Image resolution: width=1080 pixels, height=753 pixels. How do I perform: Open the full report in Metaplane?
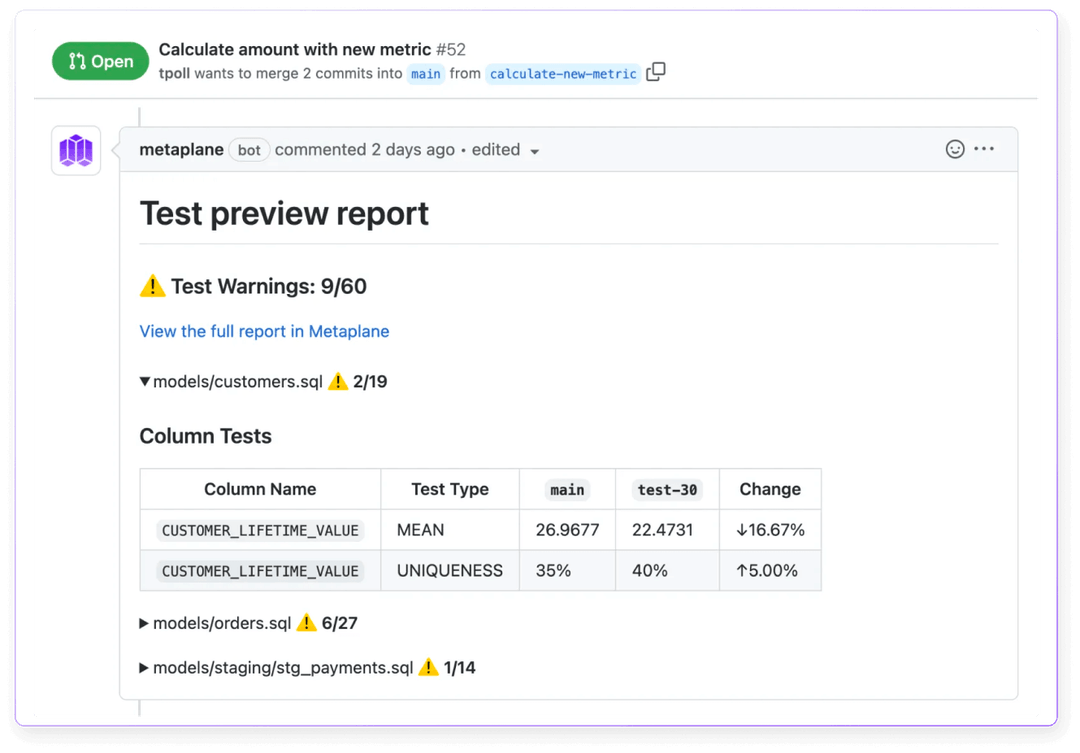click(264, 331)
